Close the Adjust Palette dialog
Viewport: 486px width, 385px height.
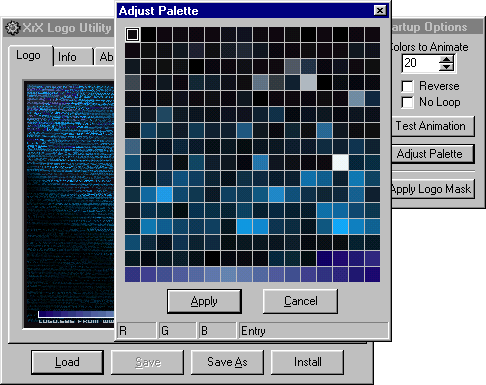click(380, 11)
